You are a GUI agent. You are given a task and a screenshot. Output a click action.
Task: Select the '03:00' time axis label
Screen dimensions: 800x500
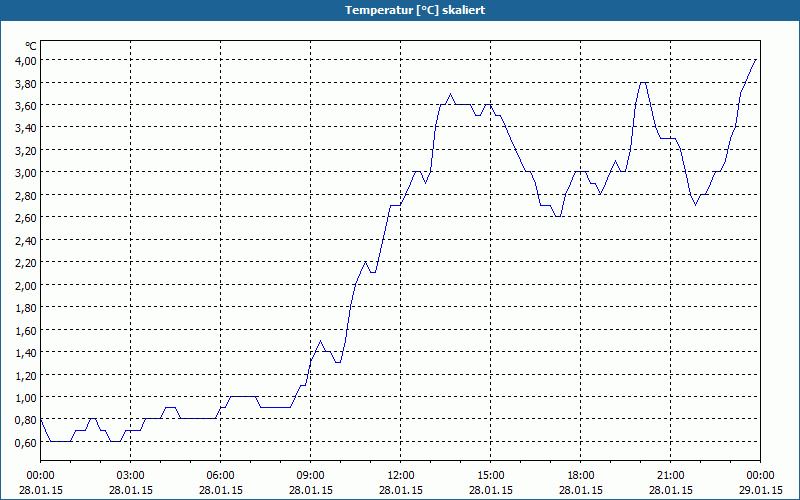click(x=131, y=476)
